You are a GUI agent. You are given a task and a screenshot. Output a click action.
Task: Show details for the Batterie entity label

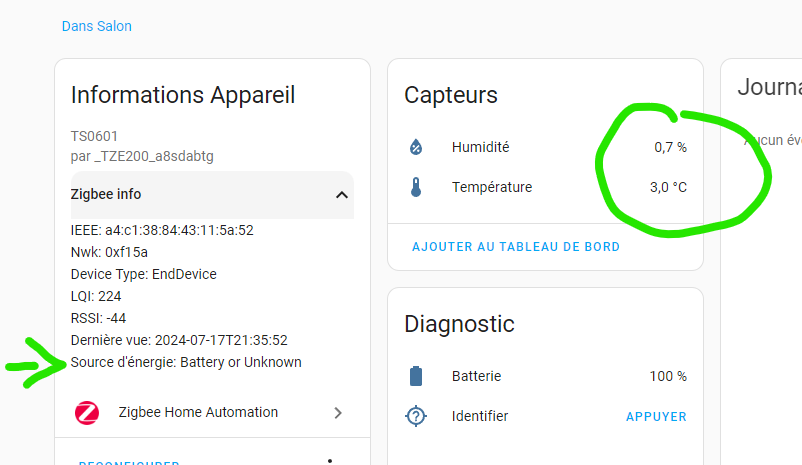[476, 376]
